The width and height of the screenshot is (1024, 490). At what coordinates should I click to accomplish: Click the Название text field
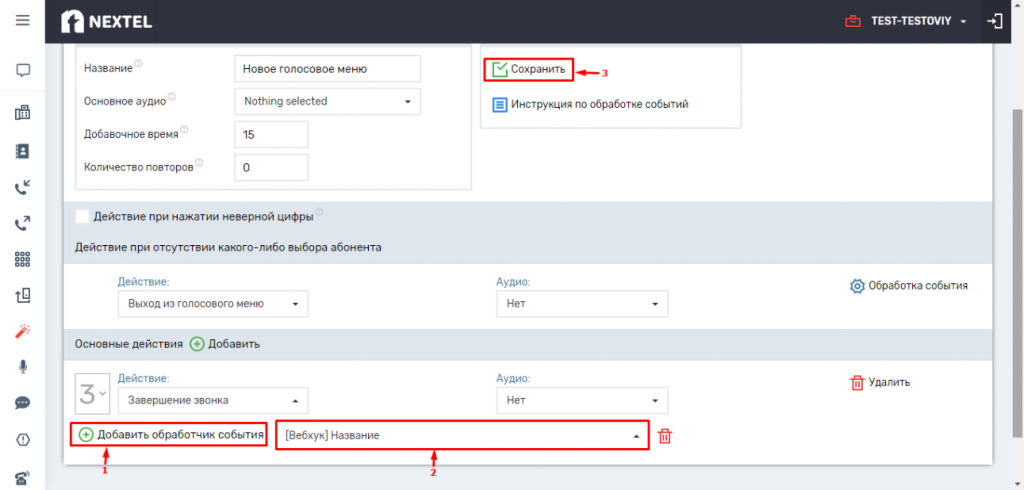[327, 68]
